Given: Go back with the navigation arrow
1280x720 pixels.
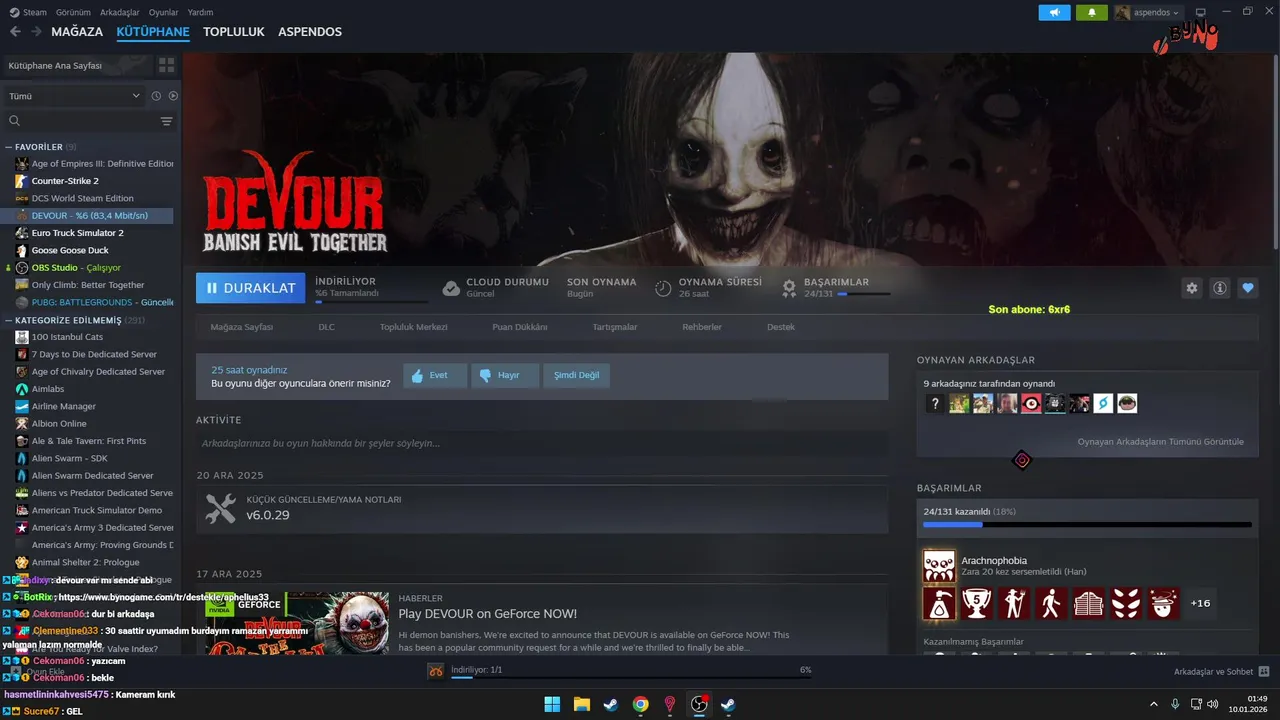Looking at the screenshot, I should tap(15, 32).
